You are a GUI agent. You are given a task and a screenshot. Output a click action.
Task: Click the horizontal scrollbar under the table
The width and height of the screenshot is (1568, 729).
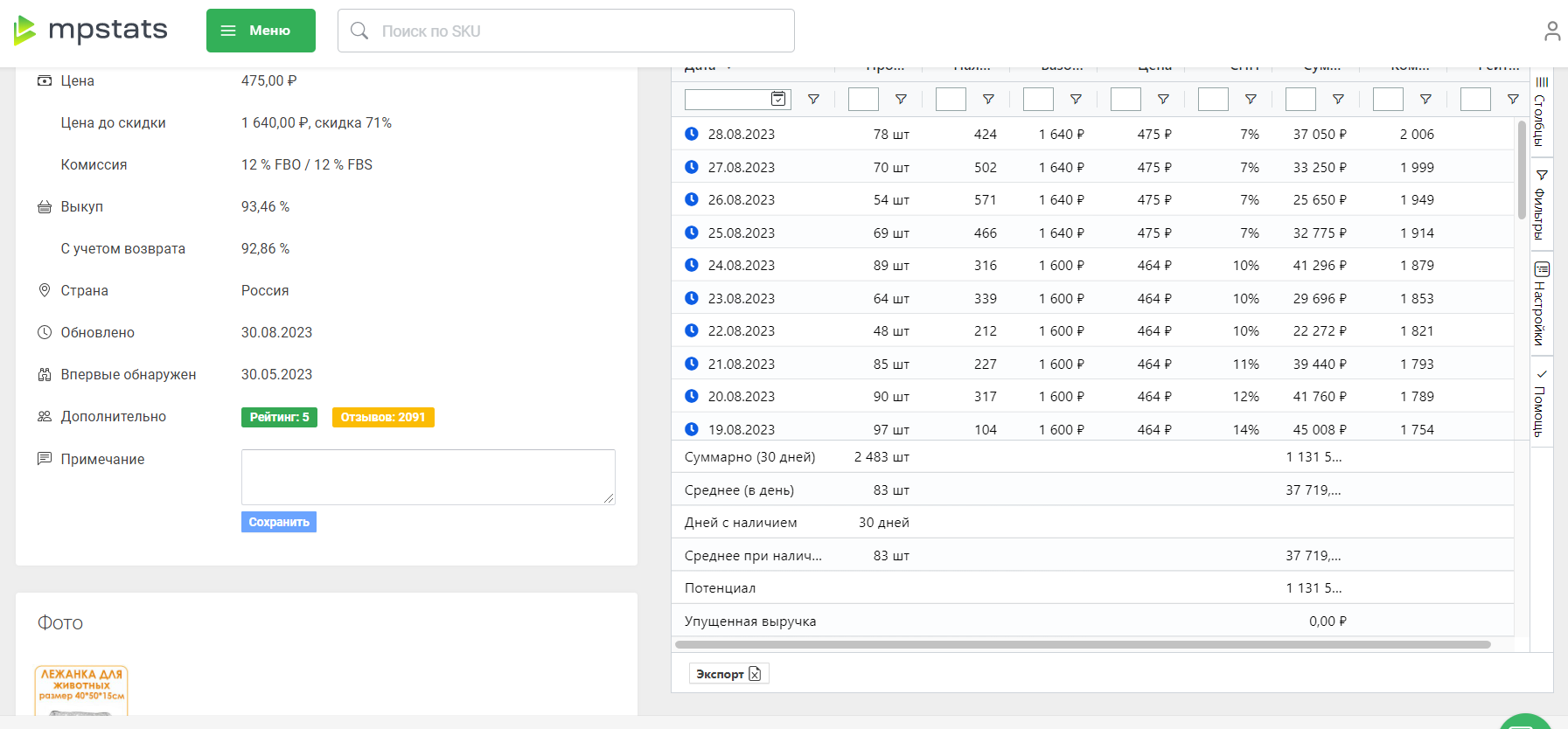(1083, 645)
